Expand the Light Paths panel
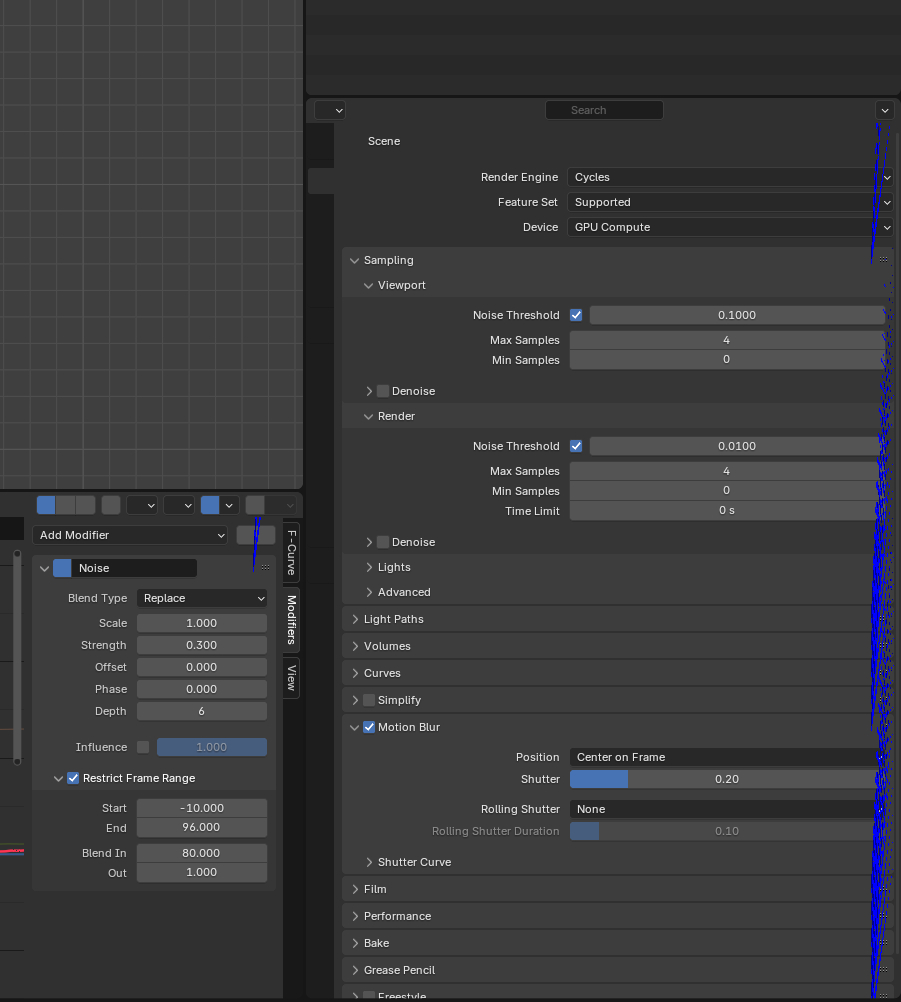This screenshot has height=1002, width=901. click(394, 619)
